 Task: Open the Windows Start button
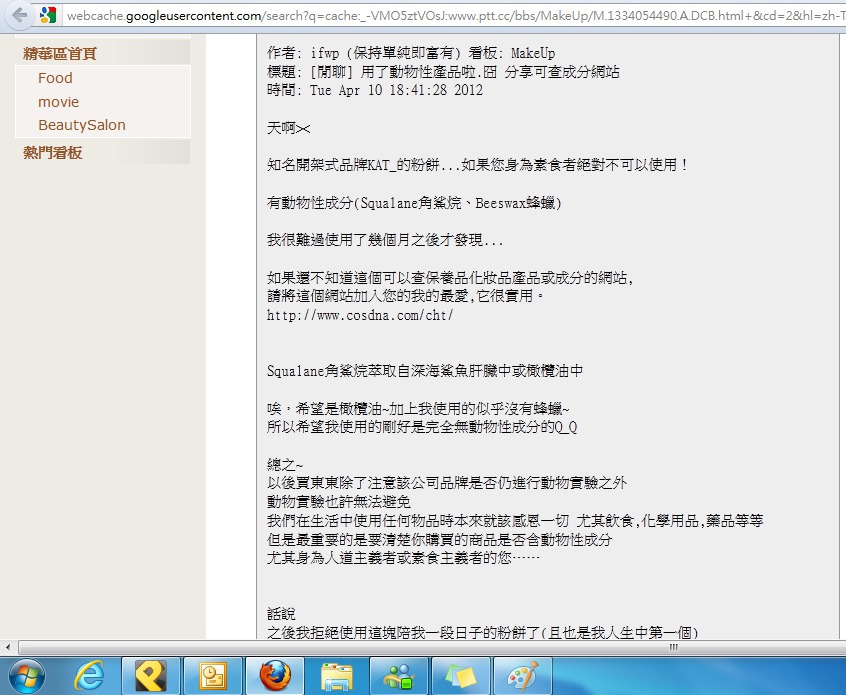point(26,676)
